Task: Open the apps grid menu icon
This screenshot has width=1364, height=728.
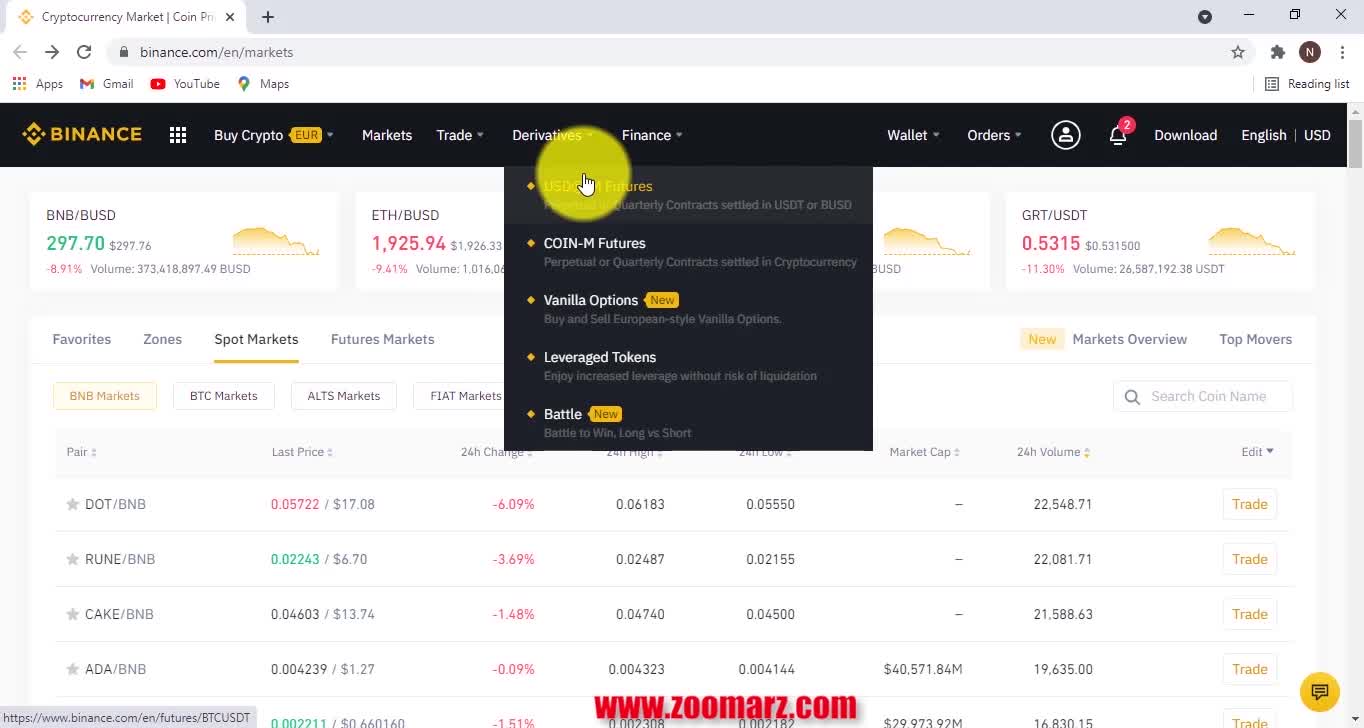Action: (178, 135)
